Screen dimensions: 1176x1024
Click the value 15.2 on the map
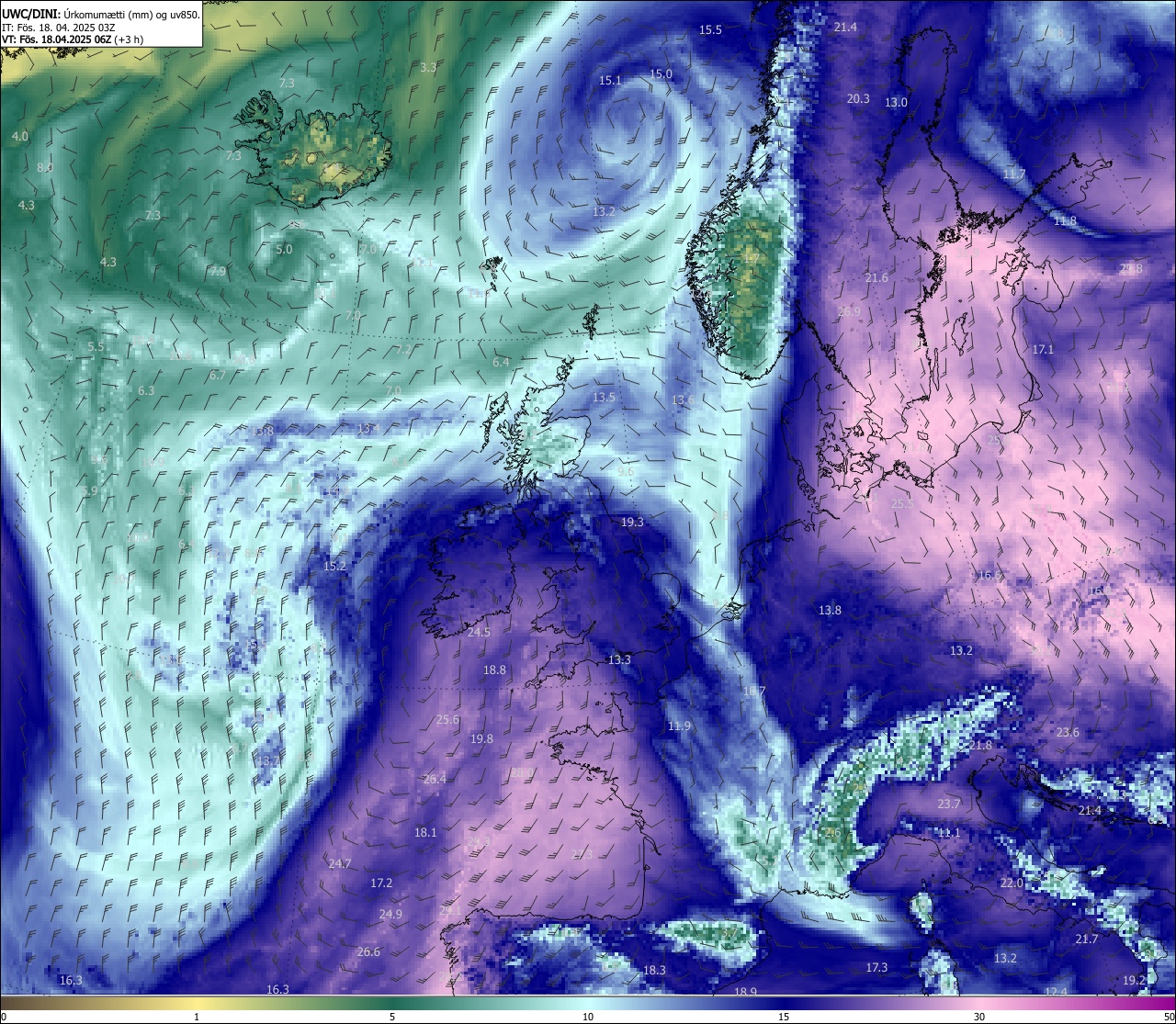point(334,567)
